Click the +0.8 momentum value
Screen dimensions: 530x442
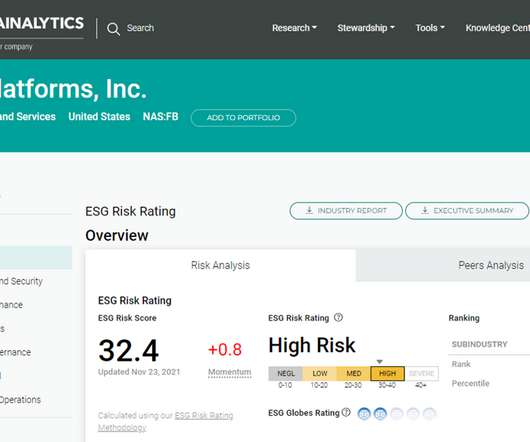coord(225,350)
